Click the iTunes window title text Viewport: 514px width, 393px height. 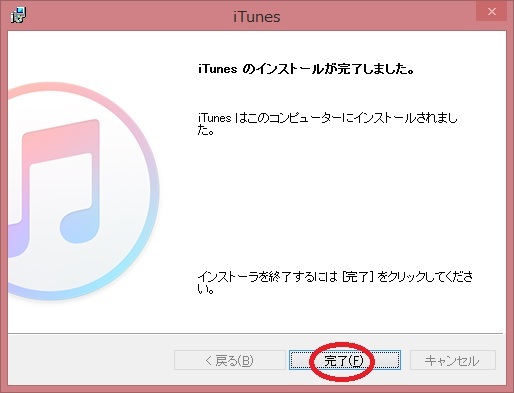tap(257, 17)
